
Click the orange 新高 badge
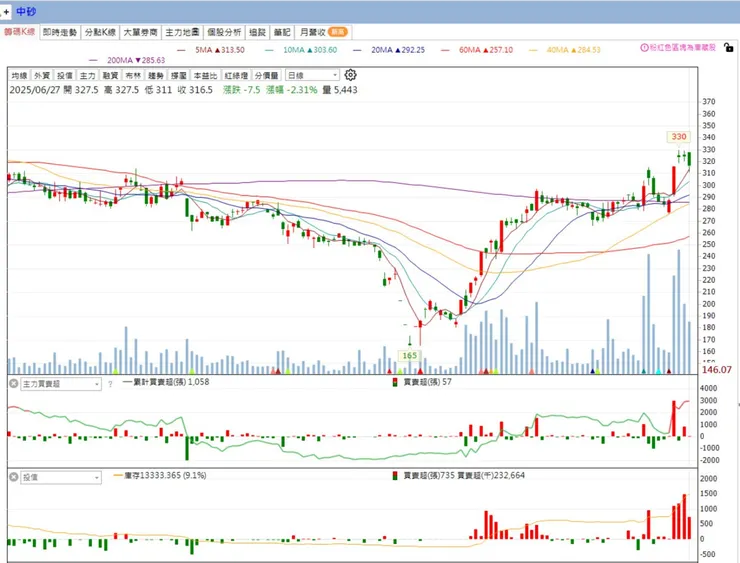[x=337, y=32]
